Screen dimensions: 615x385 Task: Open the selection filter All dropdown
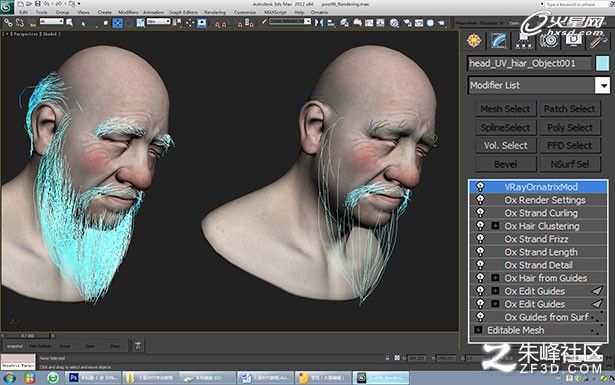click(x=51, y=22)
